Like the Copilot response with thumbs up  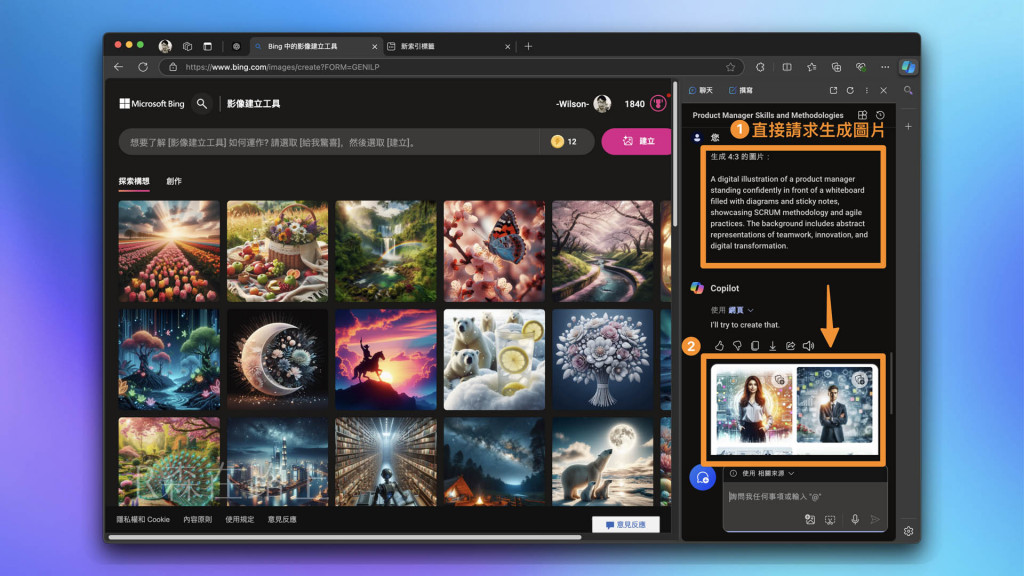click(719, 345)
